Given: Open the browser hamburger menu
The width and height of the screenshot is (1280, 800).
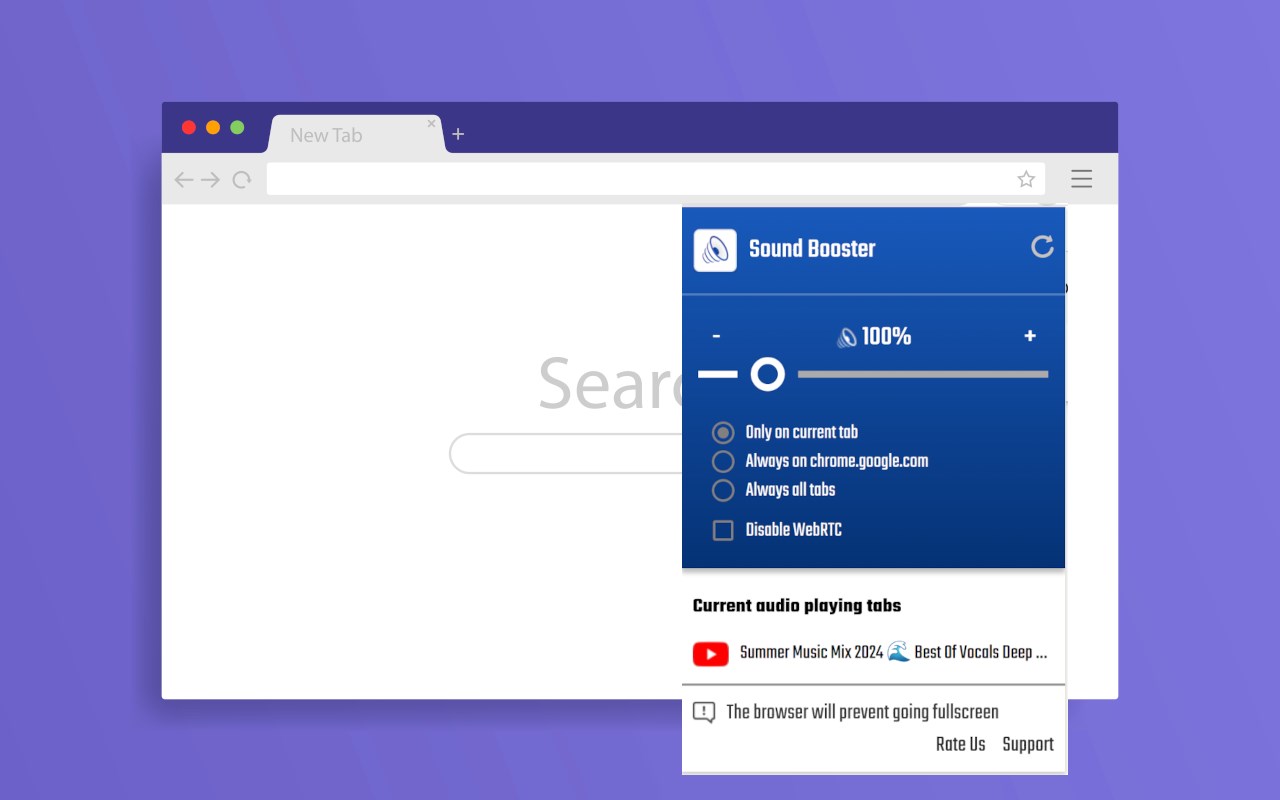Looking at the screenshot, I should pyautogui.click(x=1081, y=179).
